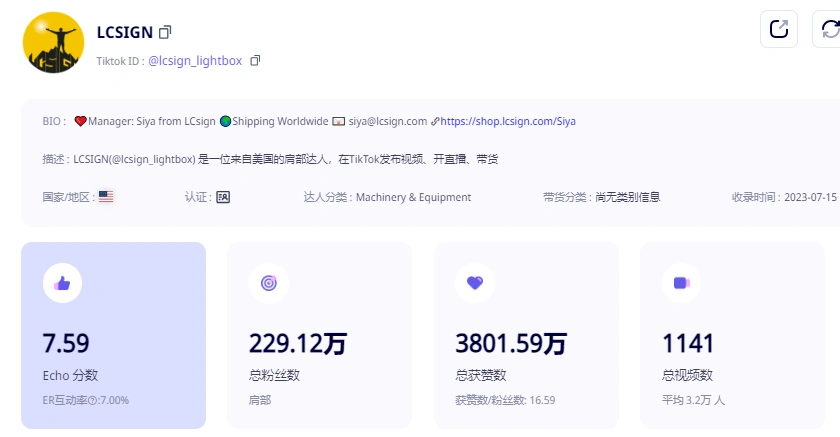Select the Echo score 7.59 card
Viewport: 840px width, 437px height.
(113, 335)
